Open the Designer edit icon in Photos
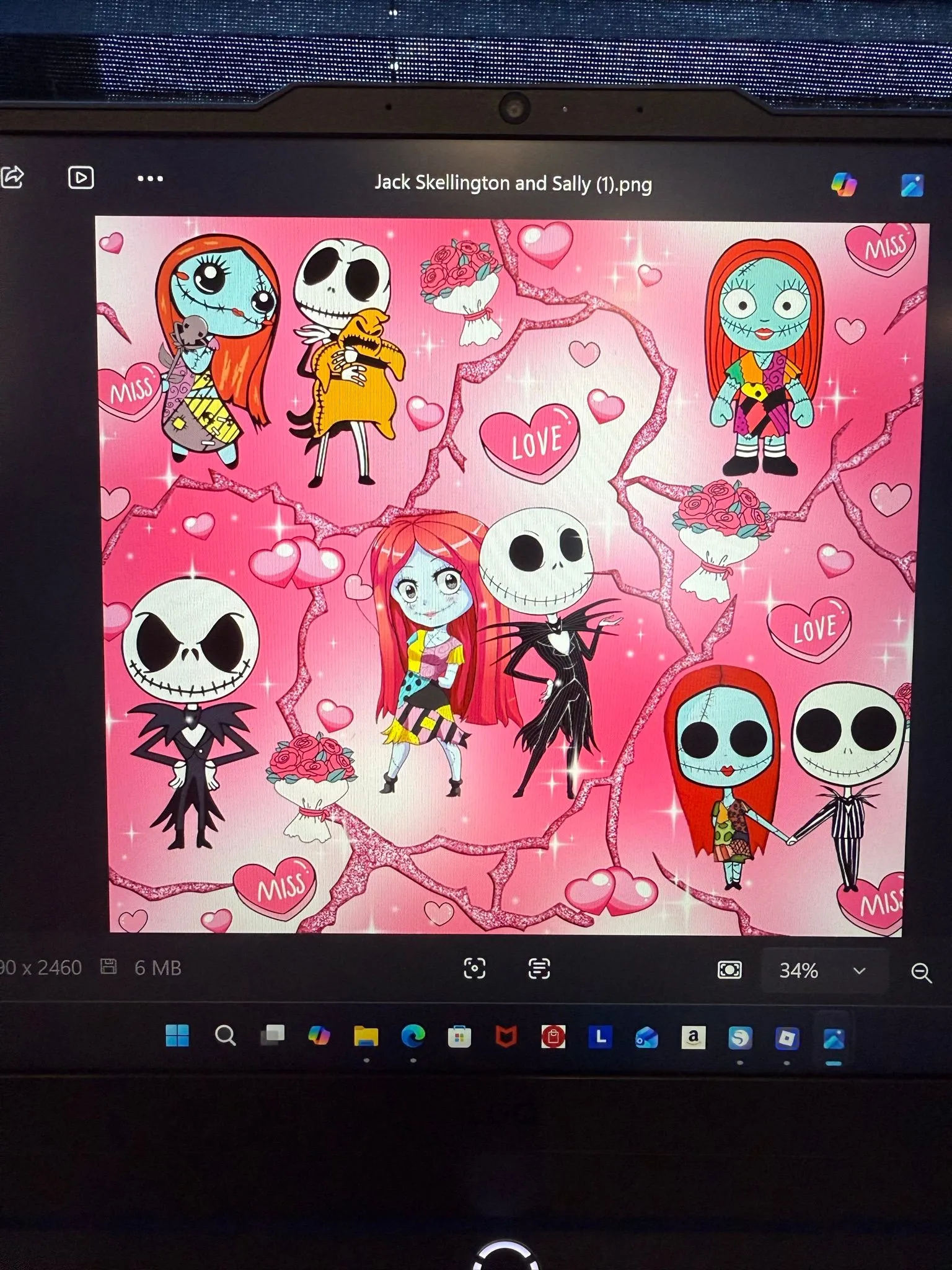Viewport: 952px width, 1270px height. click(912, 185)
